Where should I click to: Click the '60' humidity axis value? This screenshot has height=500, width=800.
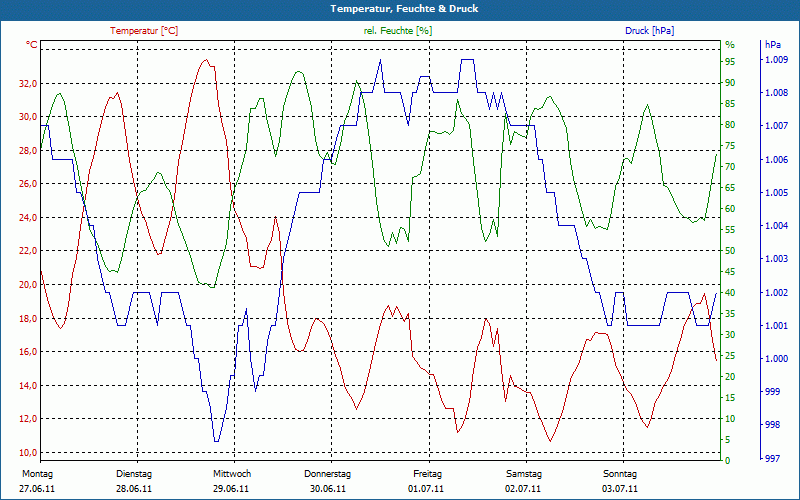click(x=730, y=209)
